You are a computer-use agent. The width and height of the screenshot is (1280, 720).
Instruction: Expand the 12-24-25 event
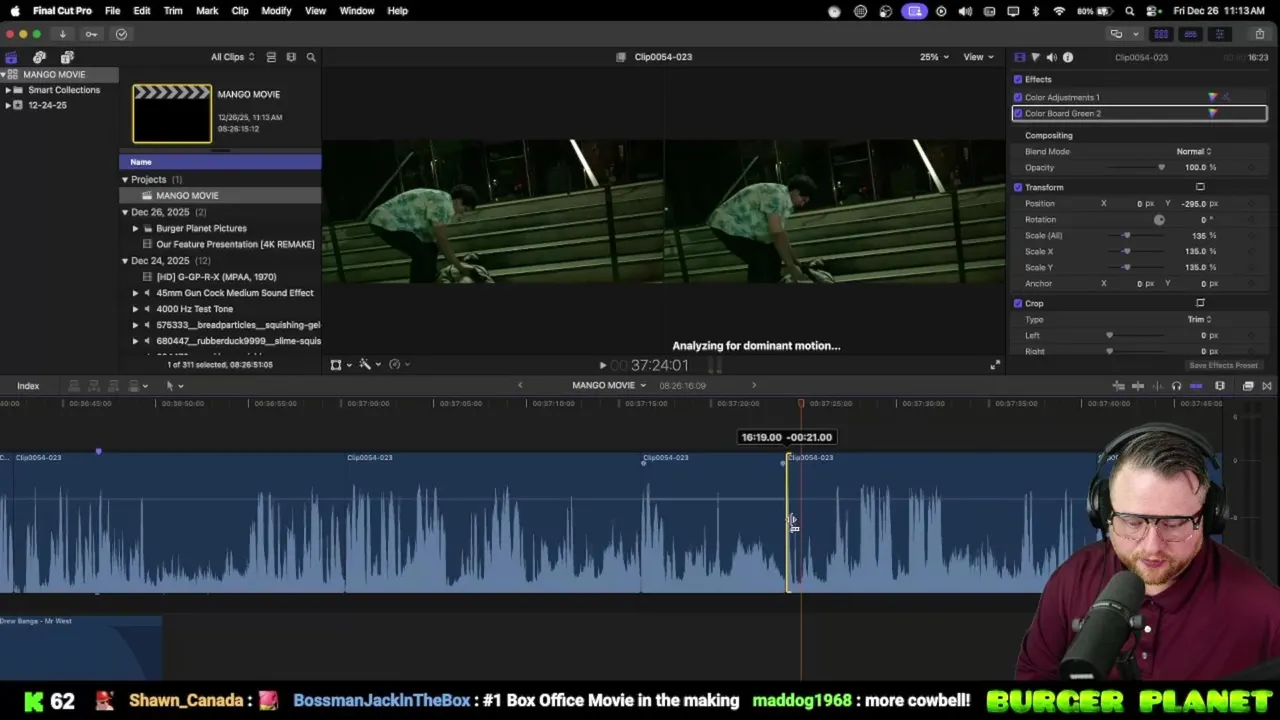coord(8,105)
